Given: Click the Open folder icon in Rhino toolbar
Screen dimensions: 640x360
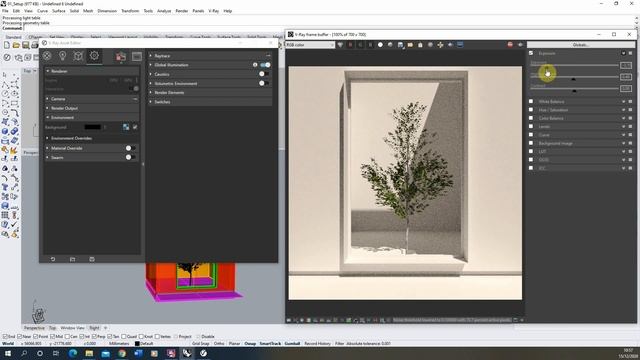Looking at the screenshot, I should (x=16, y=45).
